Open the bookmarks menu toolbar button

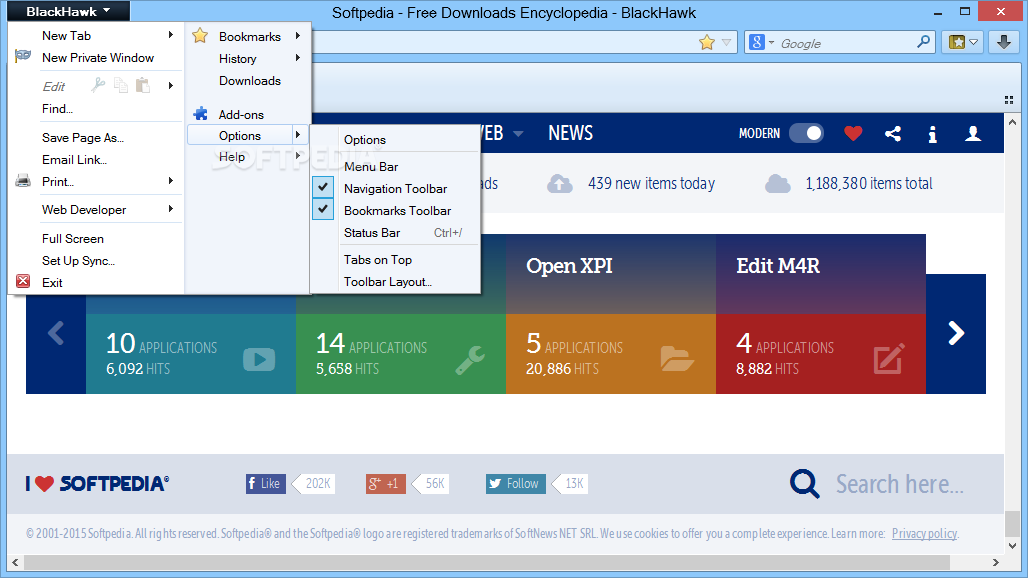(x=962, y=43)
